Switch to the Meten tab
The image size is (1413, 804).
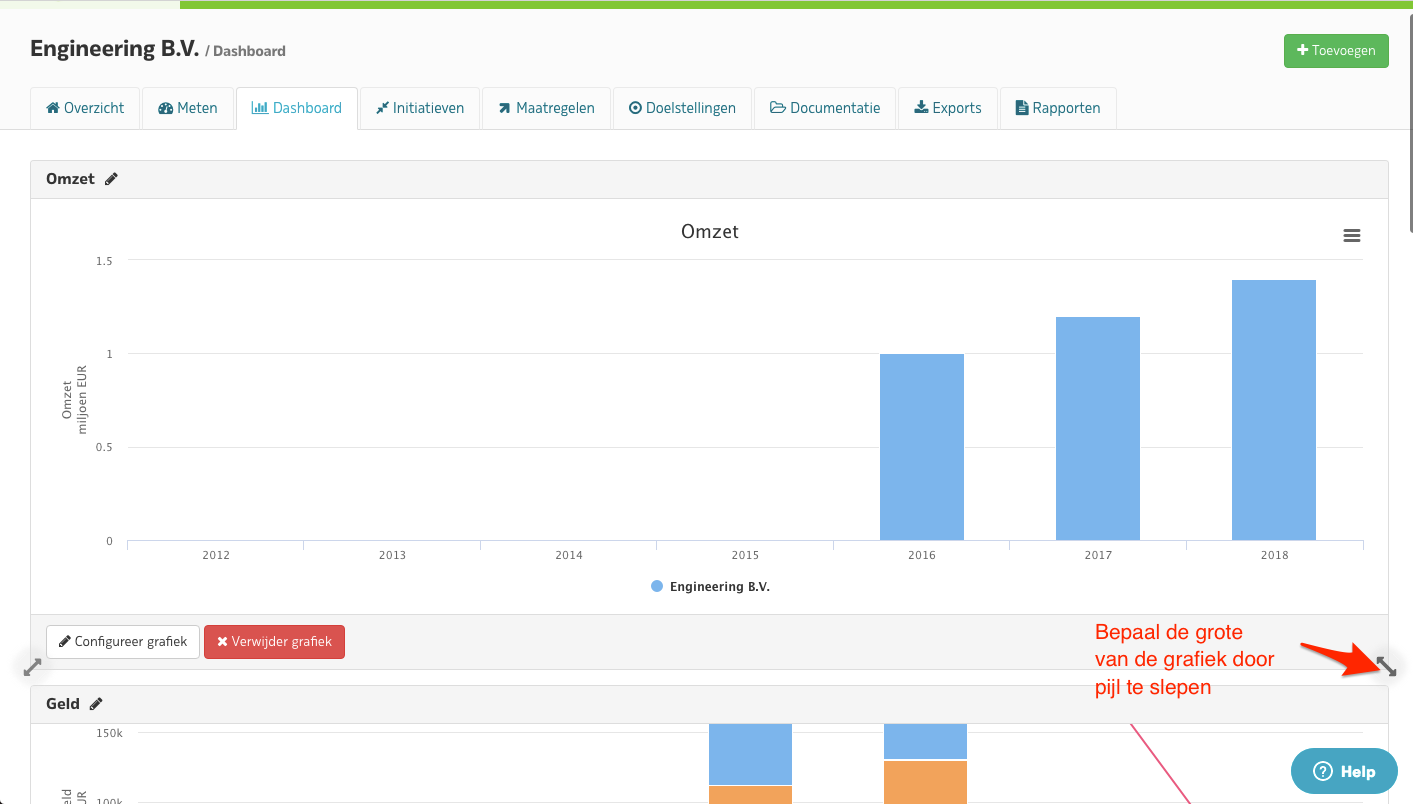coord(188,108)
